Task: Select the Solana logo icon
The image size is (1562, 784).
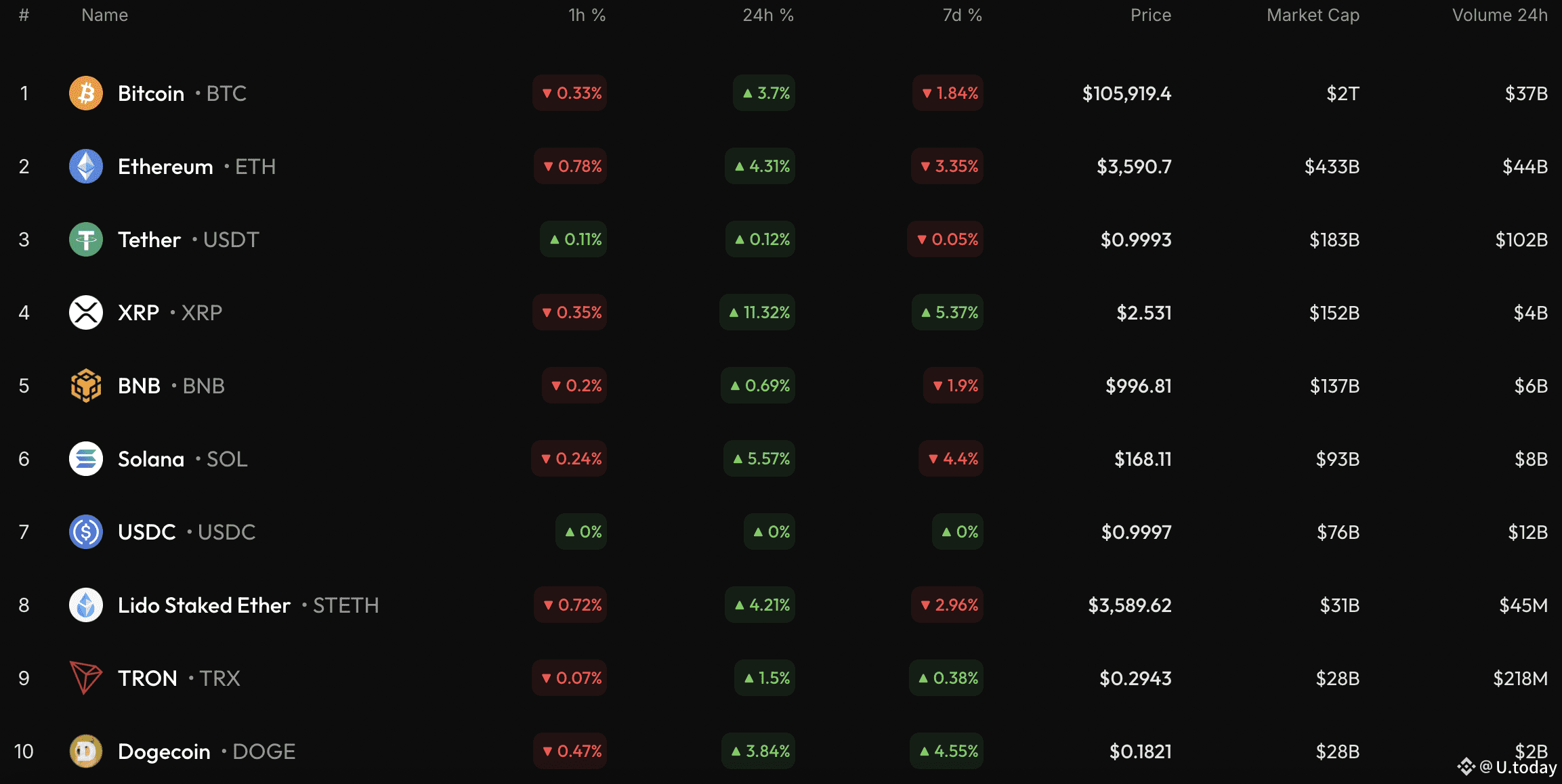Action: (x=86, y=459)
